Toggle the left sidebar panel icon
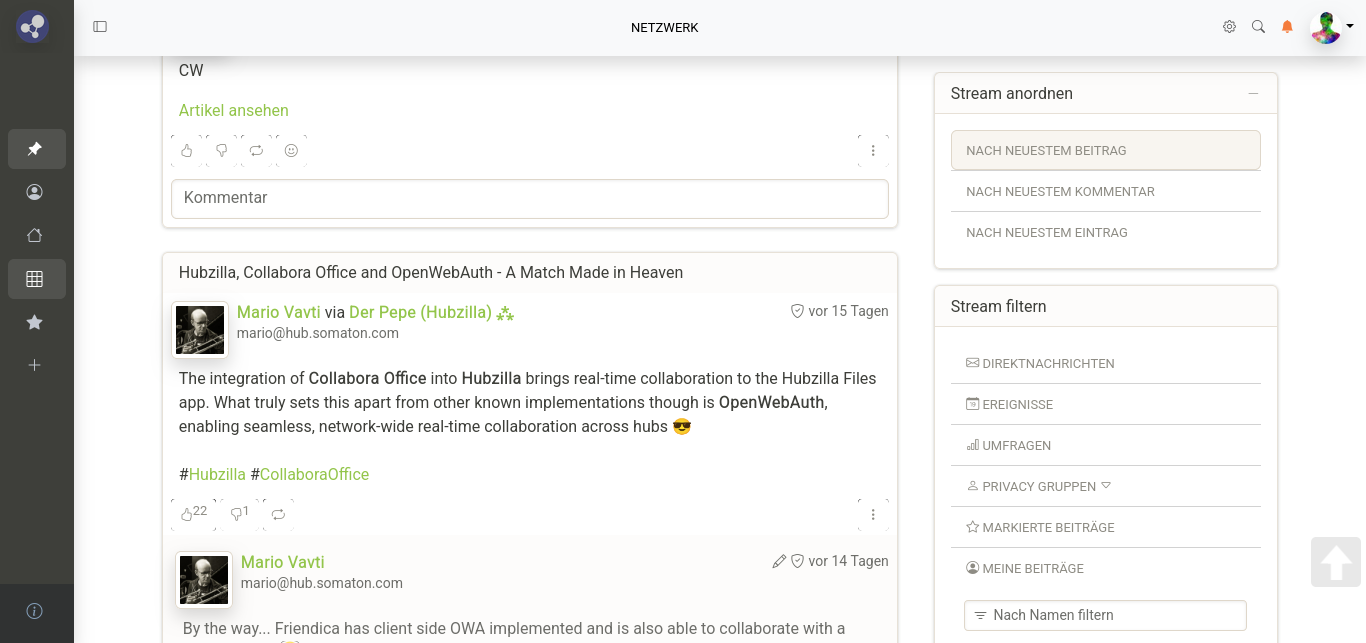Image resolution: width=1366 pixels, height=643 pixels. pos(100,27)
